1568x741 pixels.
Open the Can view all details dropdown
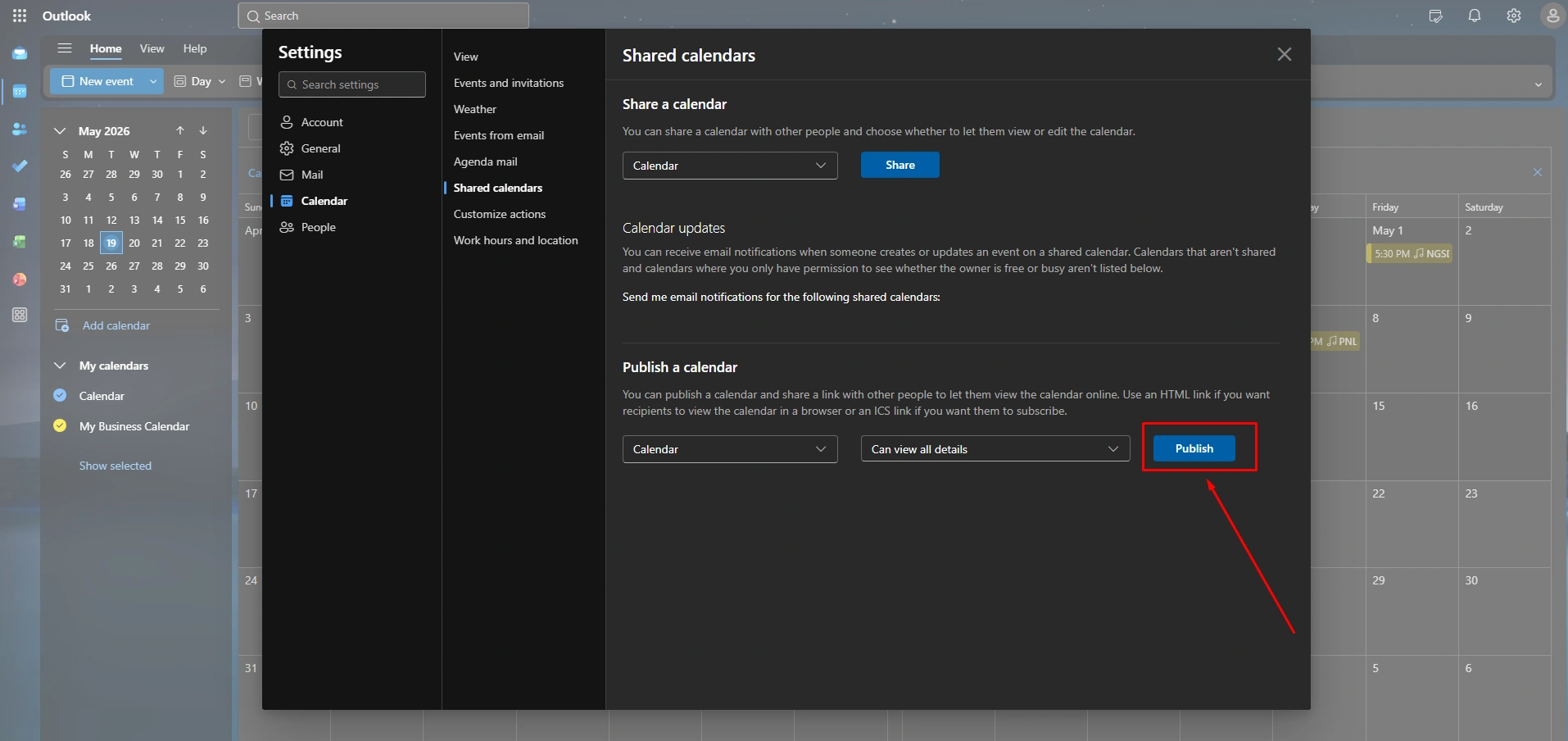995,449
